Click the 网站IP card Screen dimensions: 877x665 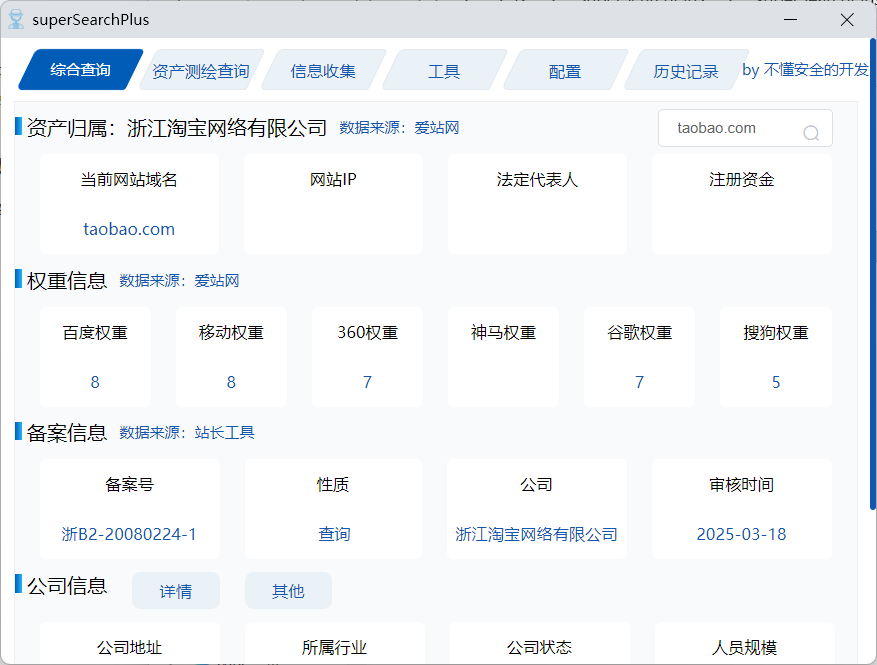[333, 204]
